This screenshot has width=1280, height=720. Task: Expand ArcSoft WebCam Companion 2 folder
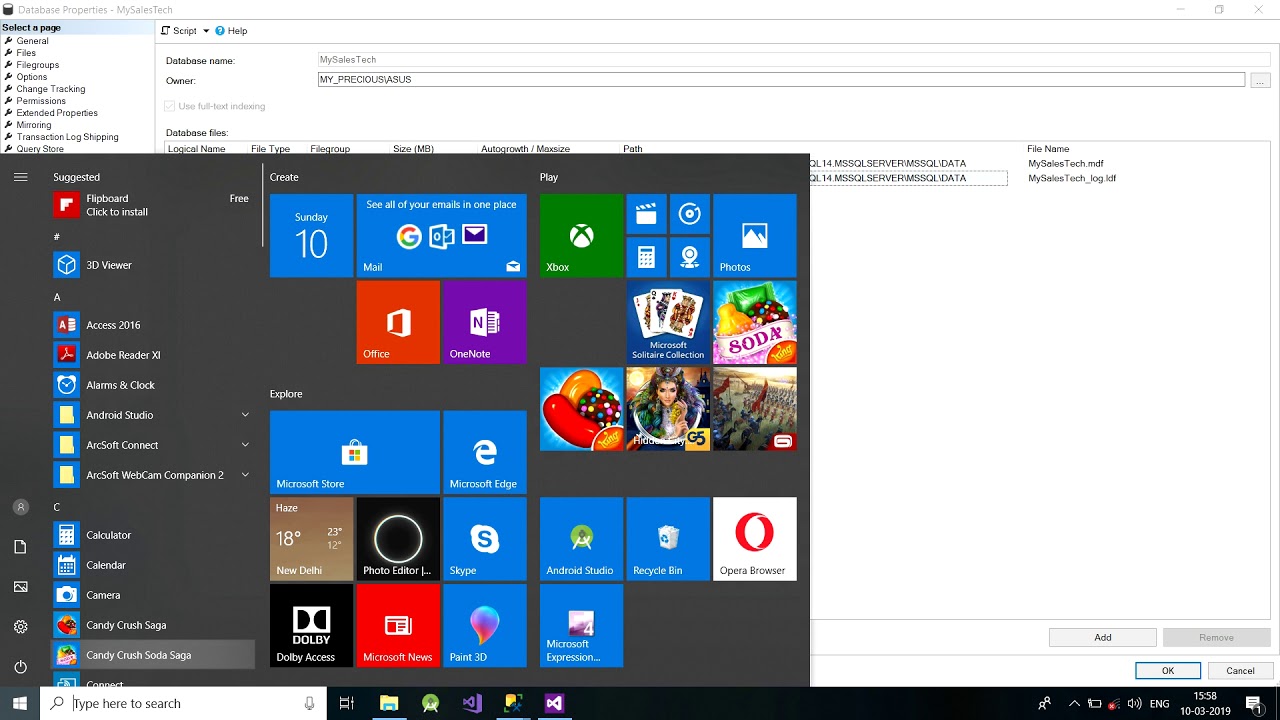click(245, 475)
